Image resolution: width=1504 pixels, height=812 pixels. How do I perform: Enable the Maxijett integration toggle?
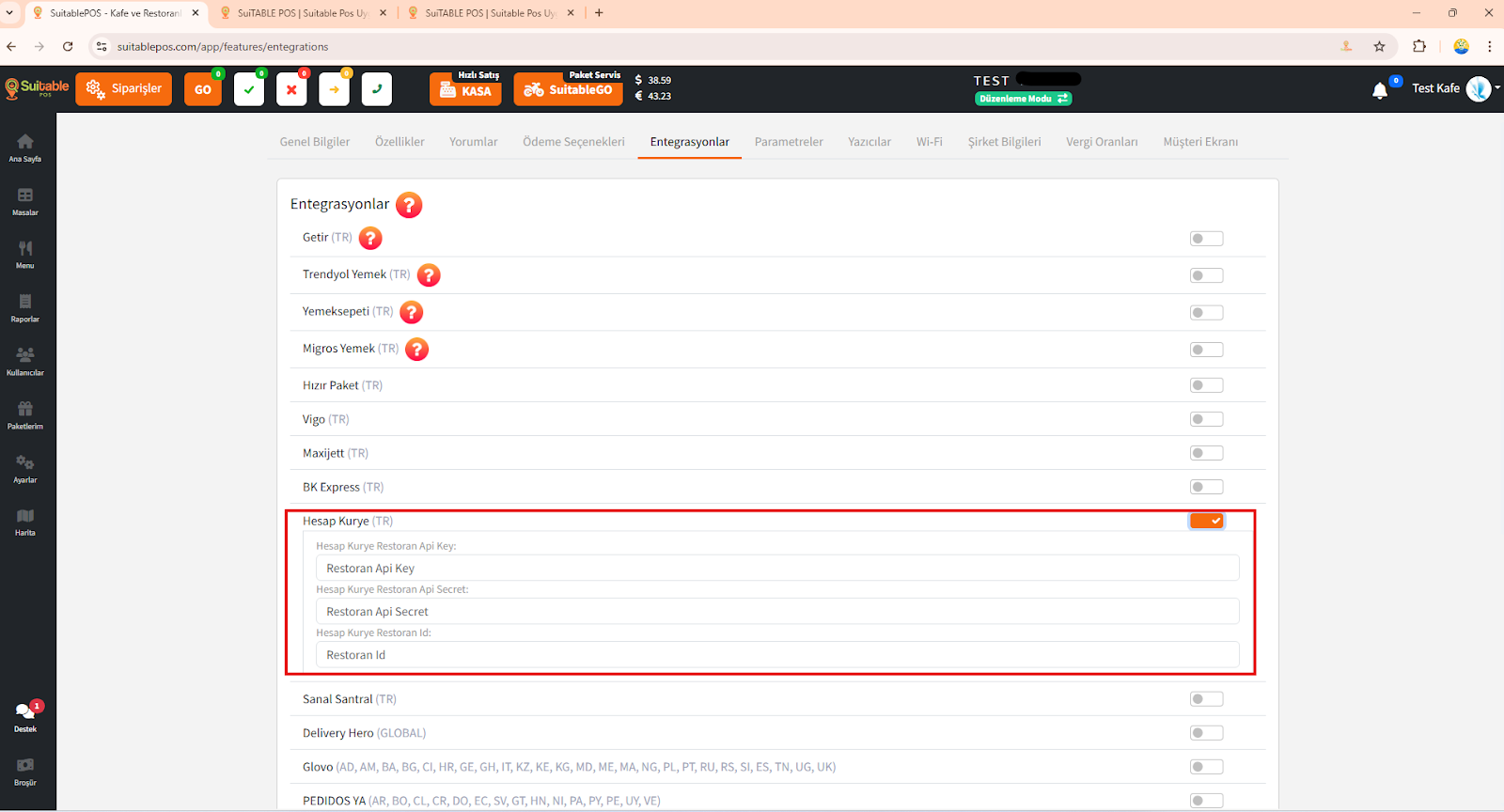tap(1206, 453)
